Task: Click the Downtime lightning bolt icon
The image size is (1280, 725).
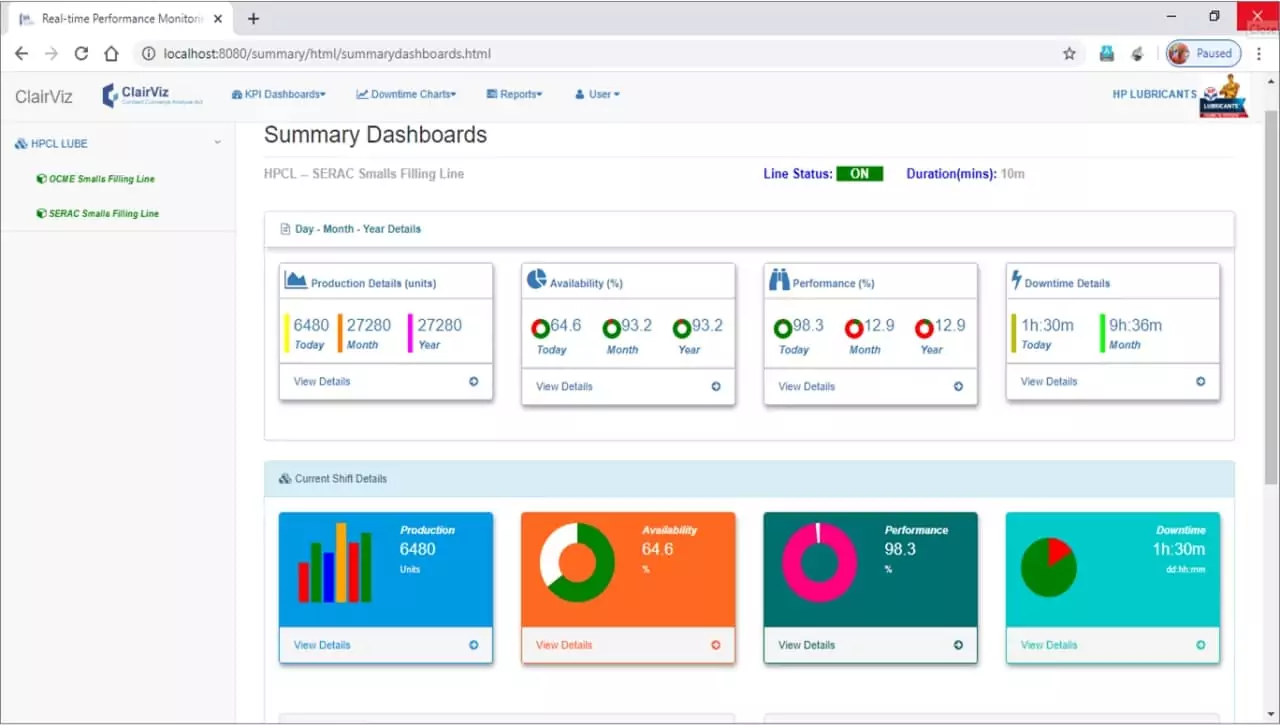Action: point(1016,280)
